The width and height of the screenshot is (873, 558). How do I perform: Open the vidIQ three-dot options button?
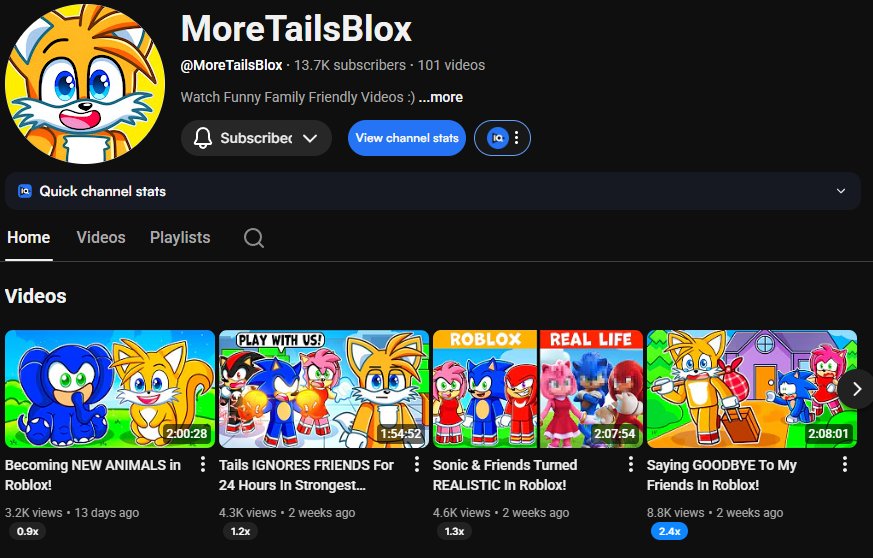point(516,138)
